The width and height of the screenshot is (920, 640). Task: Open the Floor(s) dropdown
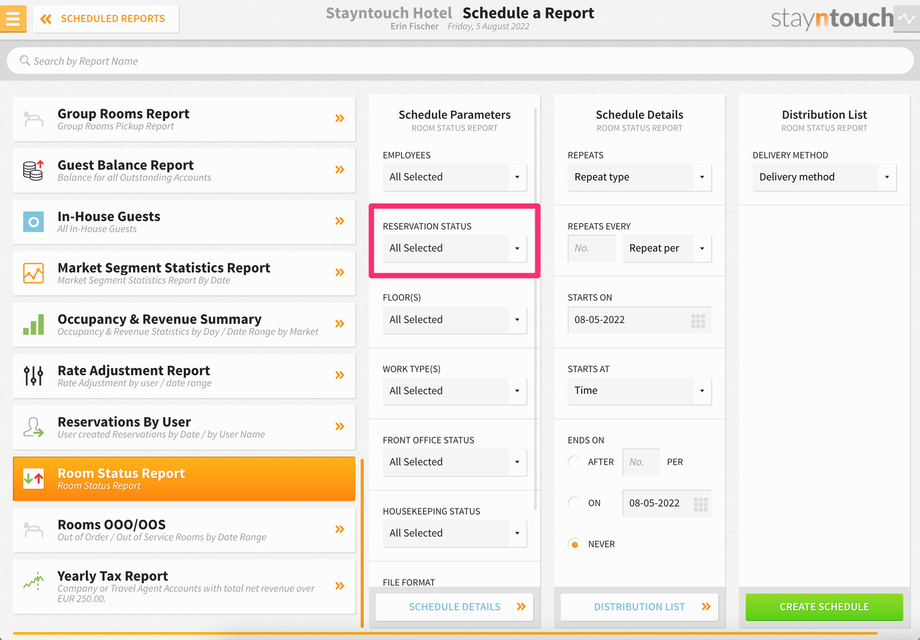click(455, 320)
